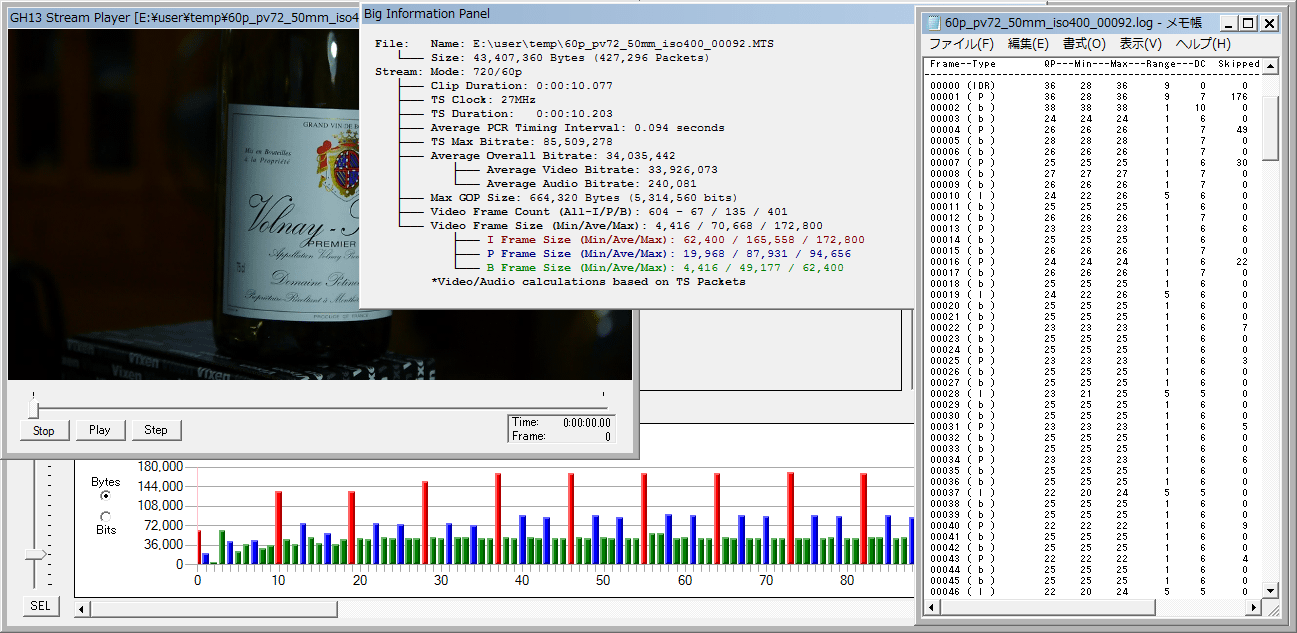The width and height of the screenshot is (1297, 633).
Task: Click the vertical zoom slider handle above SEL
Action: click(x=35, y=554)
